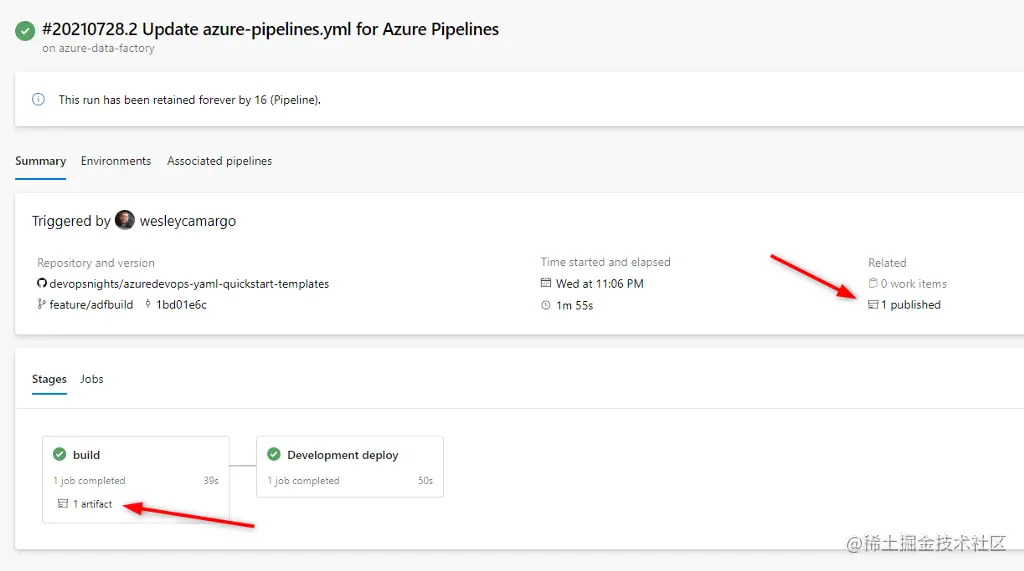Screen dimensions: 1024x571
Task: Open devopsnights/azuredevops-yaml-quickstart-templates repository link
Action: pos(189,284)
